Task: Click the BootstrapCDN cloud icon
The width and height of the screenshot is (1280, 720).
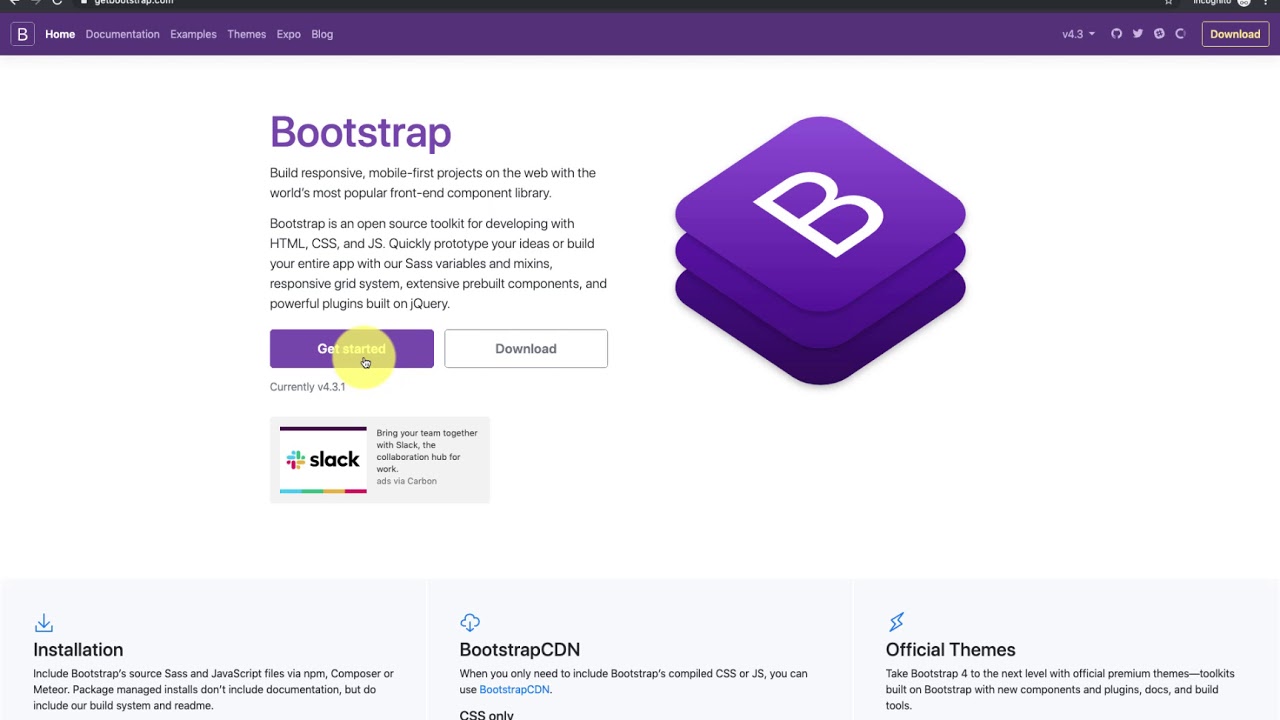Action: (x=470, y=623)
